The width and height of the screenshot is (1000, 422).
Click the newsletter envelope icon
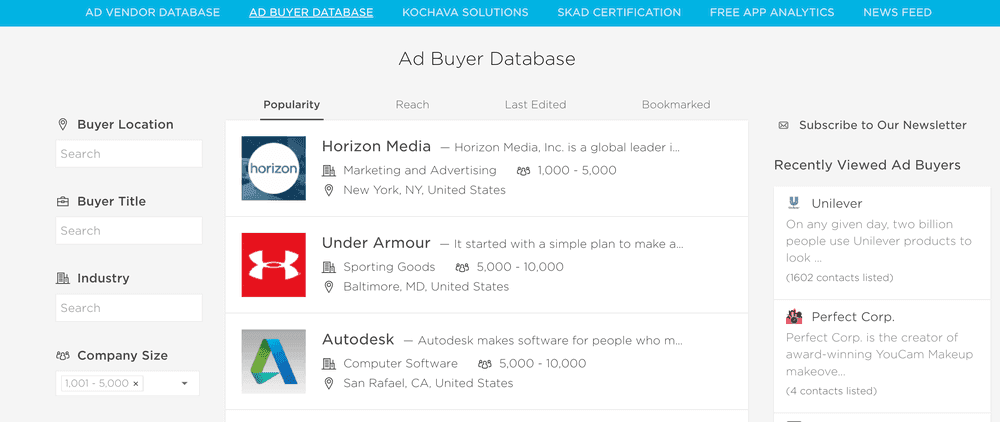[784, 126]
